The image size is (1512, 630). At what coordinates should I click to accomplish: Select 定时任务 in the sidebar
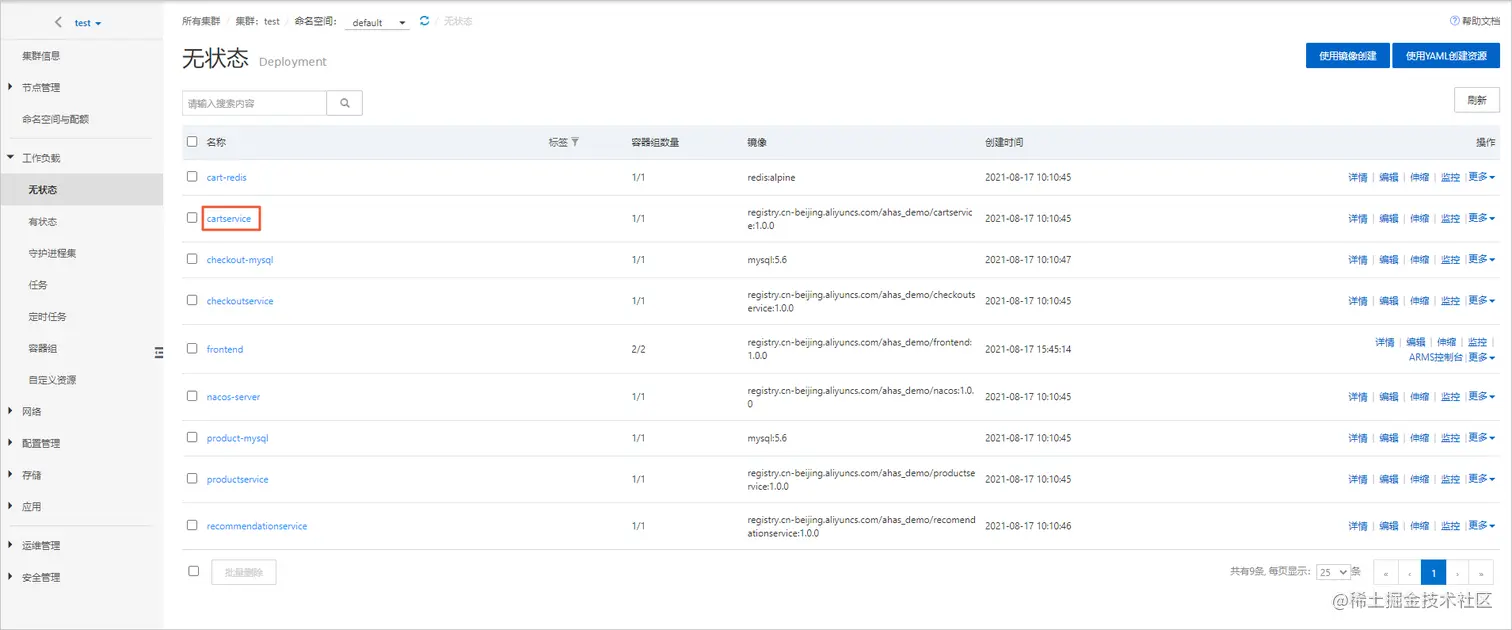[x=47, y=316]
